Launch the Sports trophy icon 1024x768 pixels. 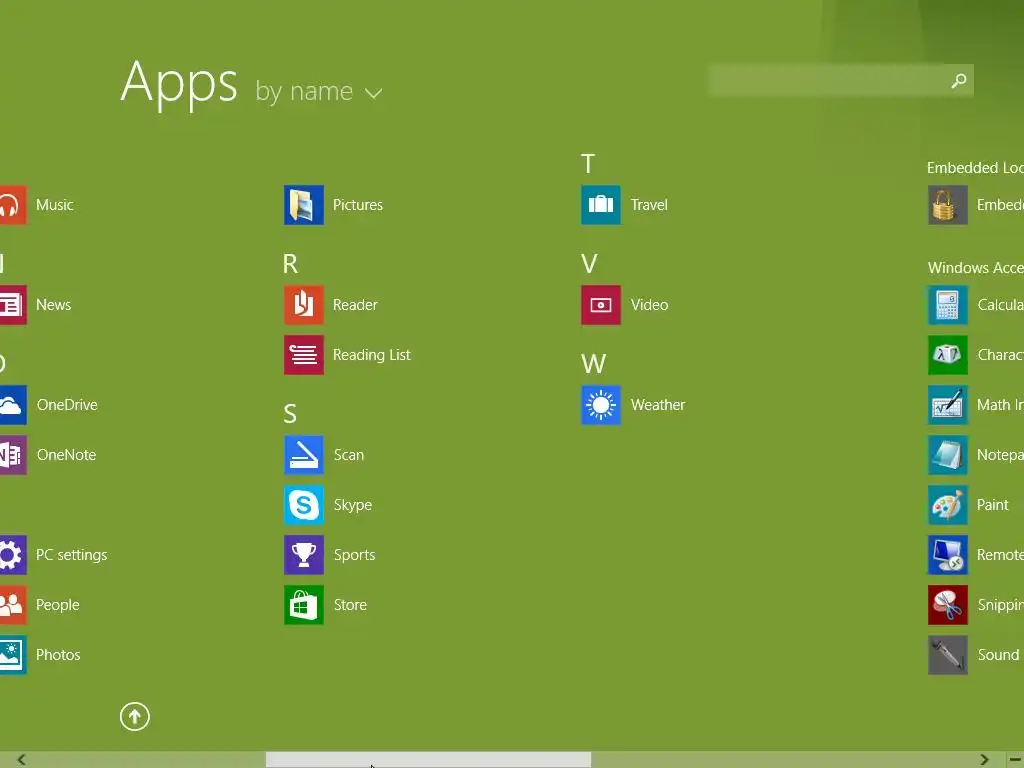(x=304, y=555)
